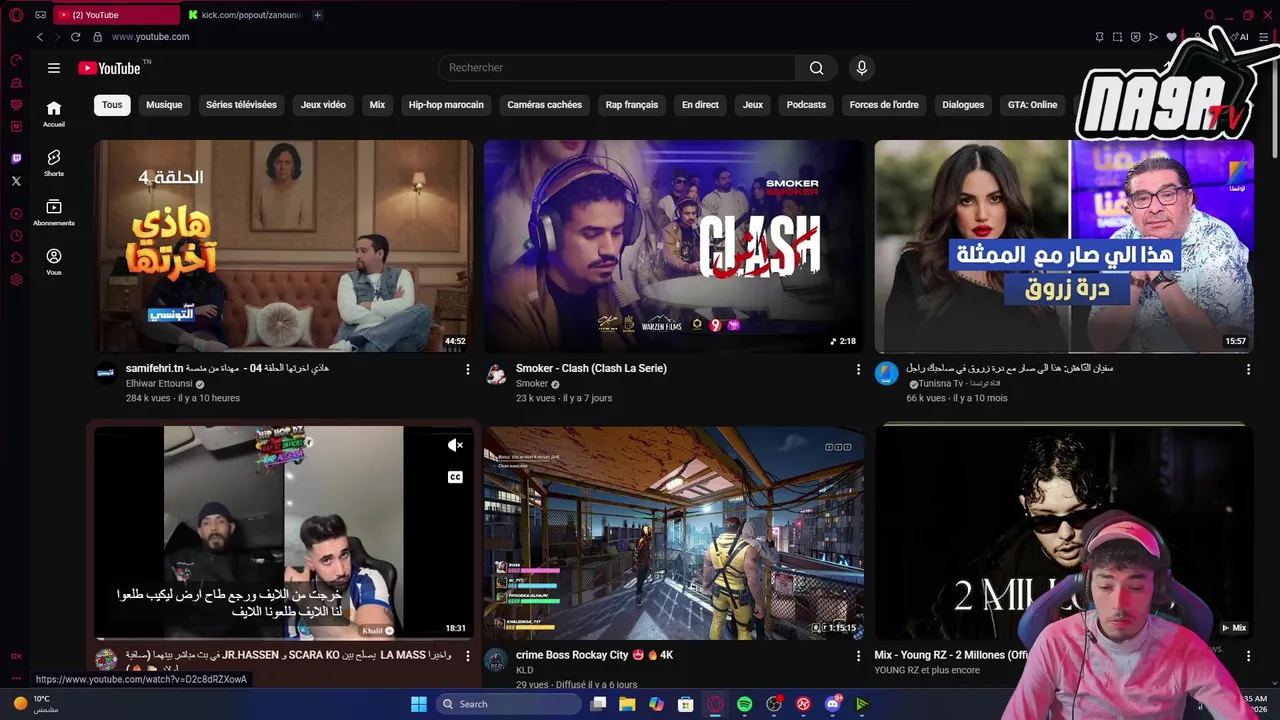Select the Forces de l'ordre chip
The width and height of the screenshot is (1280, 720).
[x=884, y=105]
